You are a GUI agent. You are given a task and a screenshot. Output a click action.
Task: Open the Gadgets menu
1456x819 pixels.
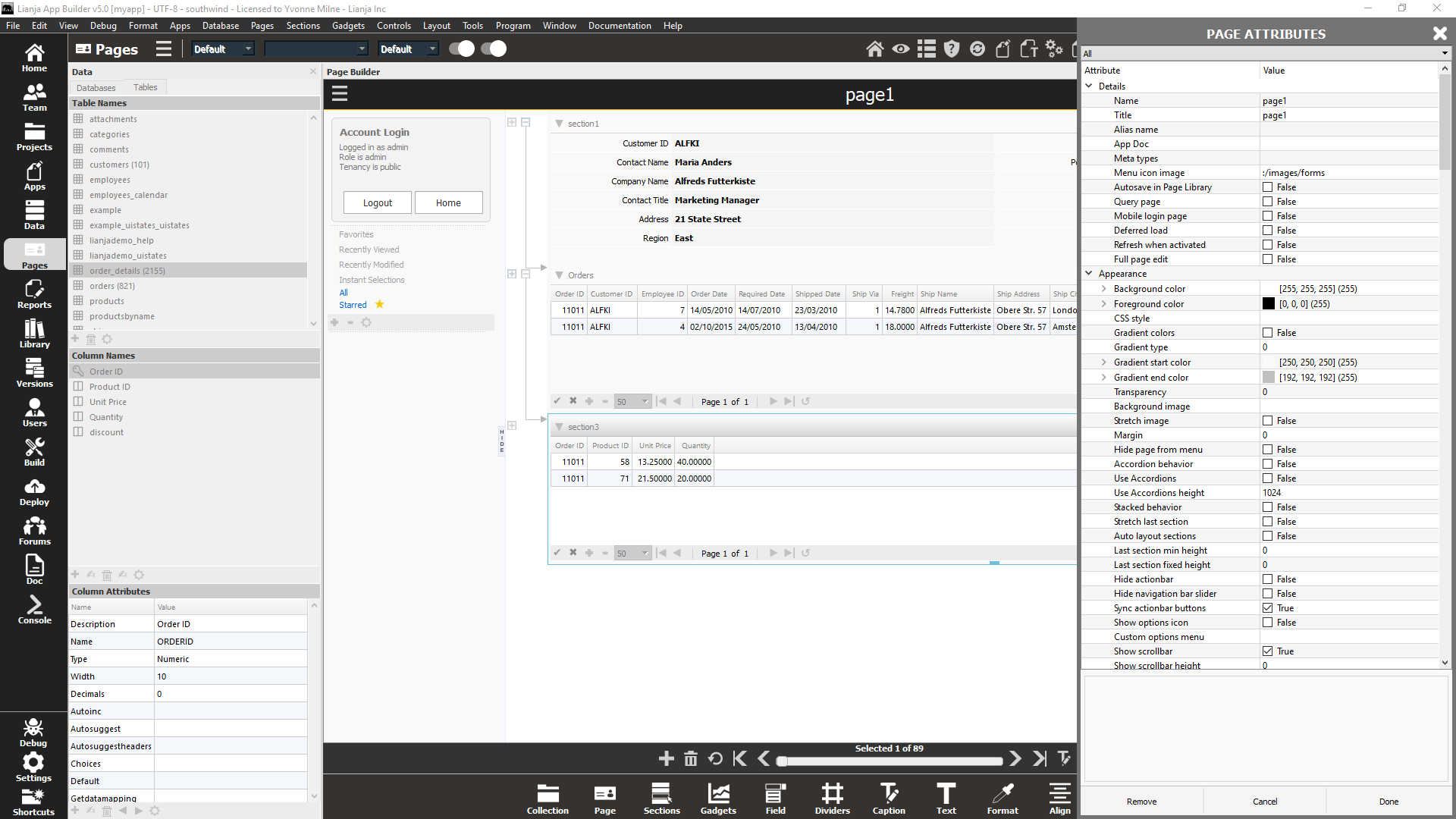click(x=347, y=26)
